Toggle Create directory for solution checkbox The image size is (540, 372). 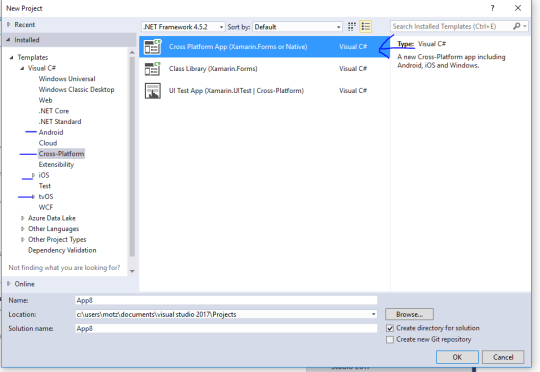tap(390, 328)
